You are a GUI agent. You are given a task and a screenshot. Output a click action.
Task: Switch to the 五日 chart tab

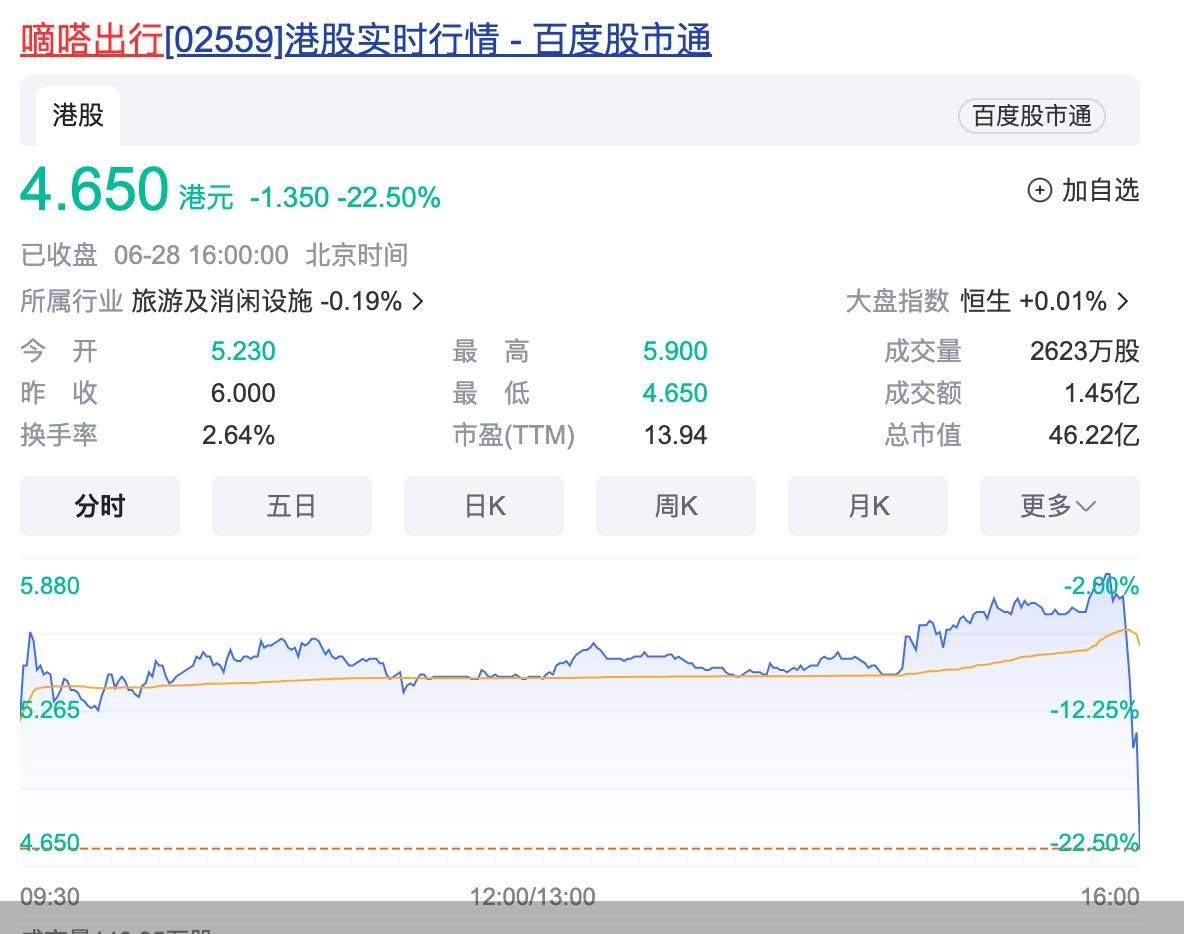point(291,506)
